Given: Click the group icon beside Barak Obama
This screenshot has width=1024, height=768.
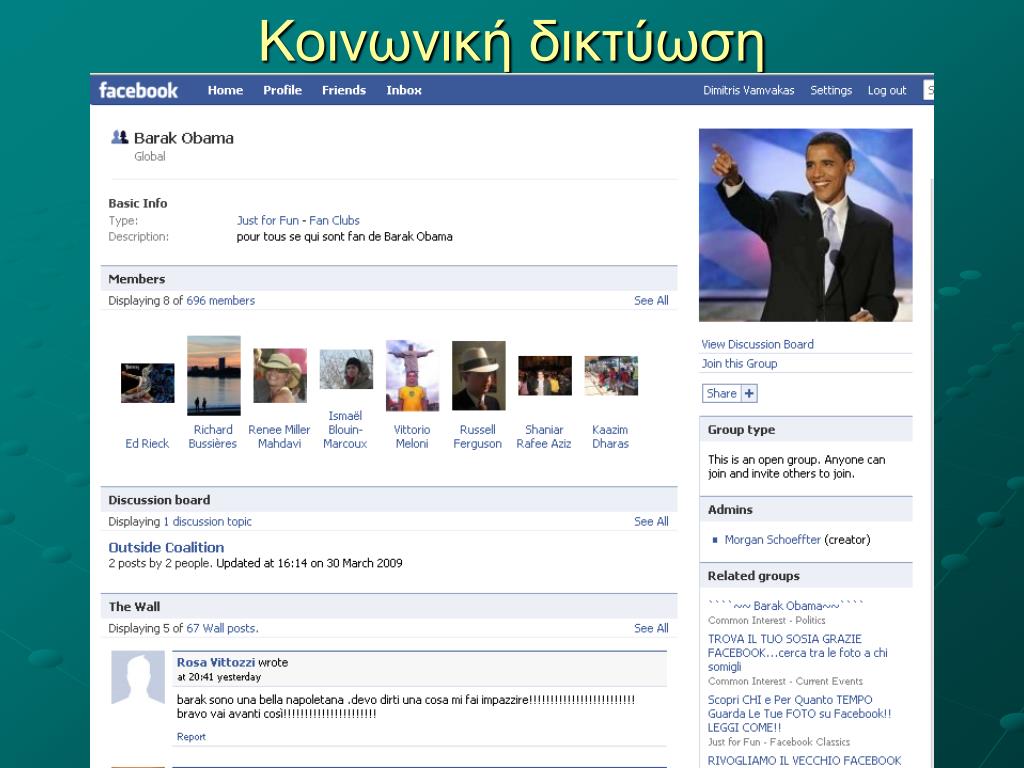Looking at the screenshot, I should (120, 137).
